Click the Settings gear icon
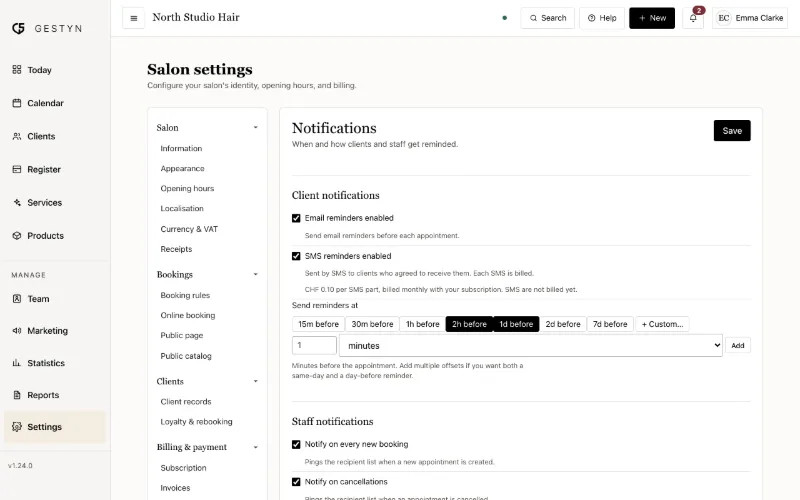The image size is (800, 500). [17, 427]
